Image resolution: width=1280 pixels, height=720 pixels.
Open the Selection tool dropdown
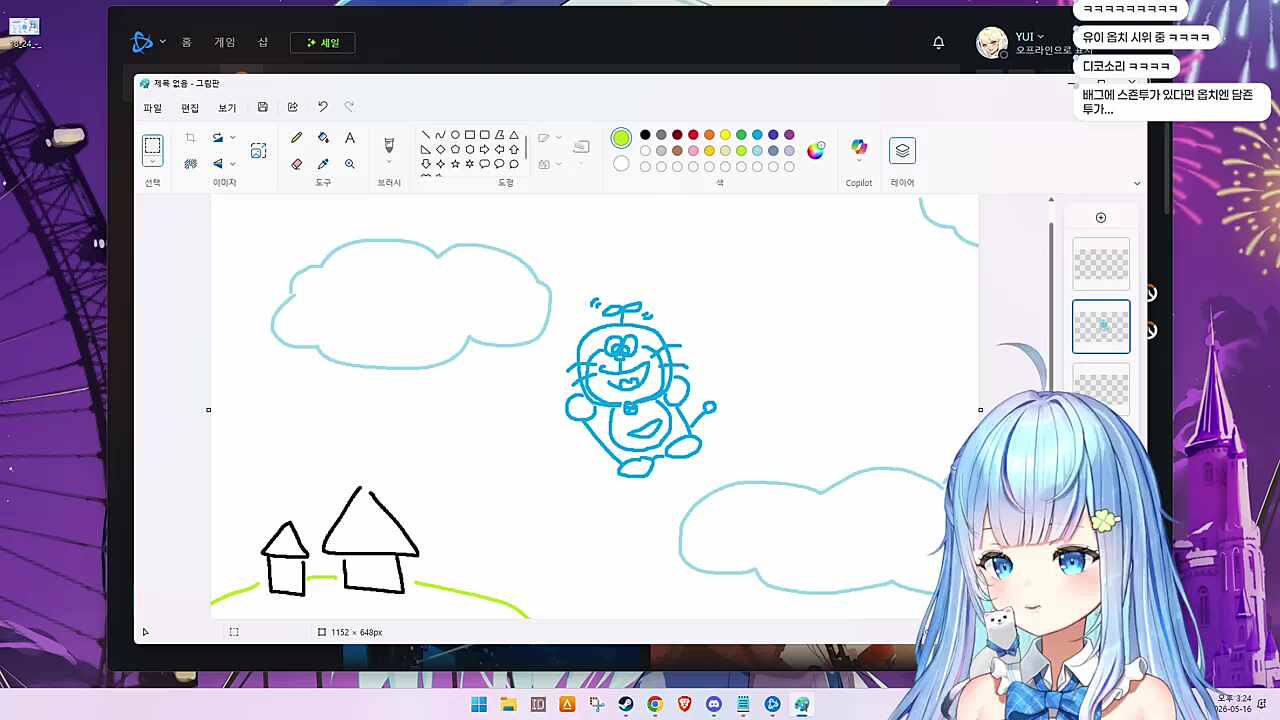pos(152,161)
